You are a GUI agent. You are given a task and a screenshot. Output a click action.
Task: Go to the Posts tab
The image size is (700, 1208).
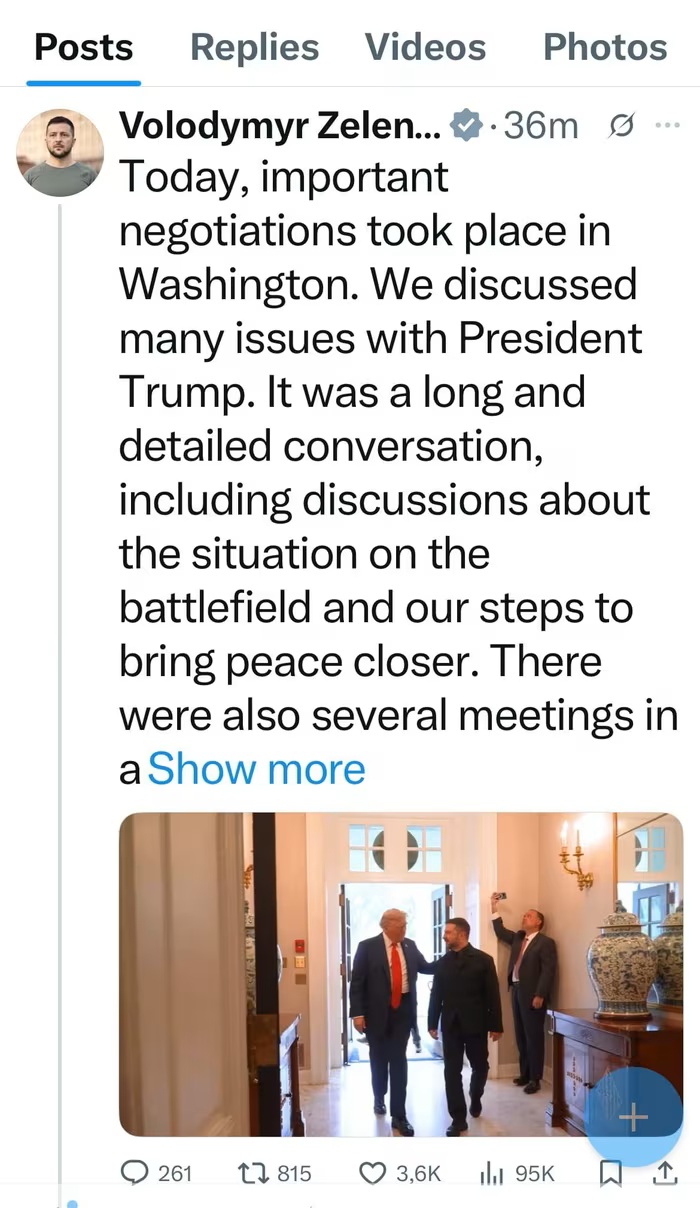(x=83, y=47)
